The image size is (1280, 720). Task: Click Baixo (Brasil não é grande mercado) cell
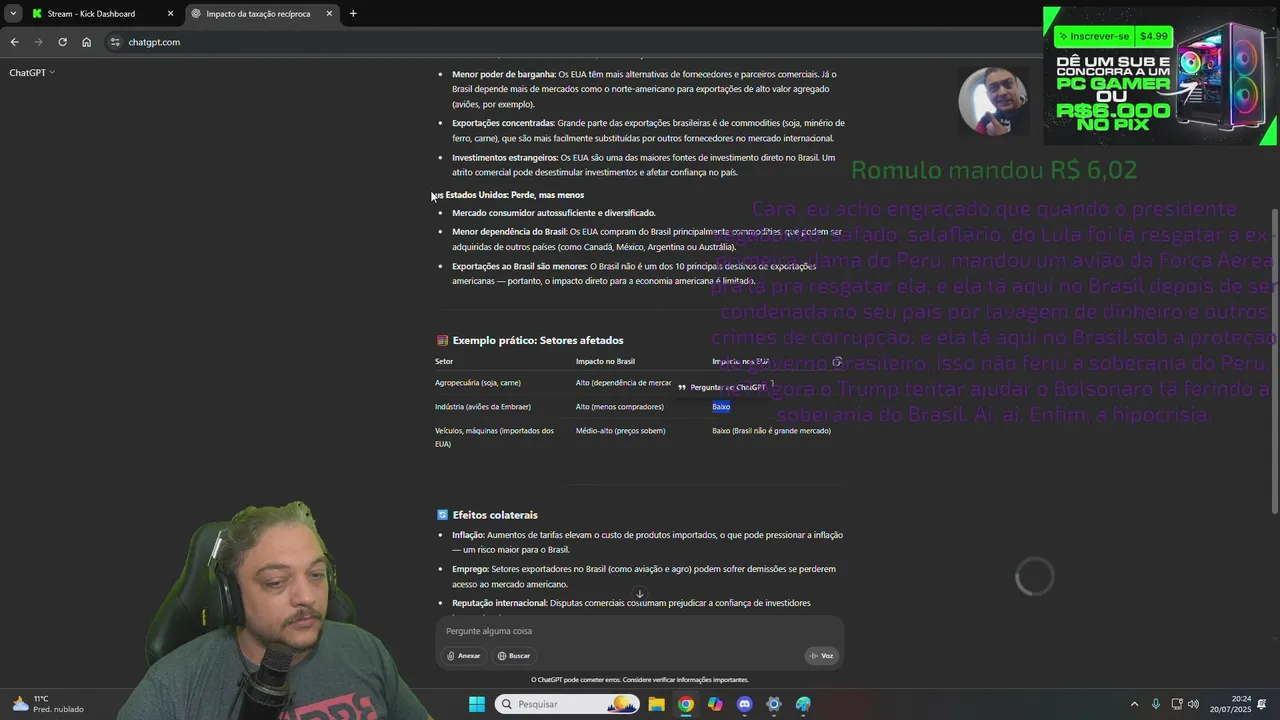pyautogui.click(x=771, y=431)
